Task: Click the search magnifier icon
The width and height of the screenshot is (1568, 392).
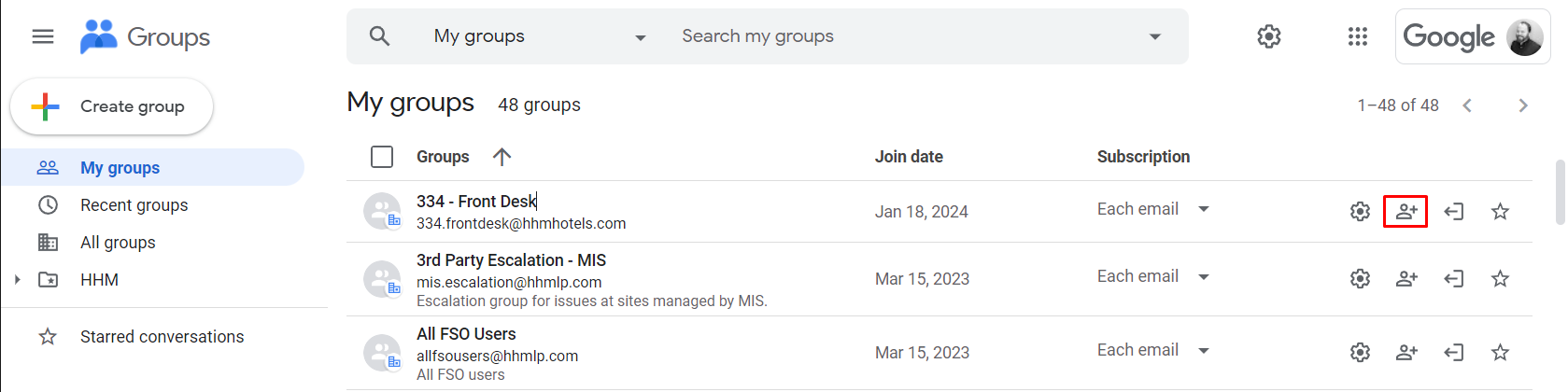Action: (x=379, y=36)
